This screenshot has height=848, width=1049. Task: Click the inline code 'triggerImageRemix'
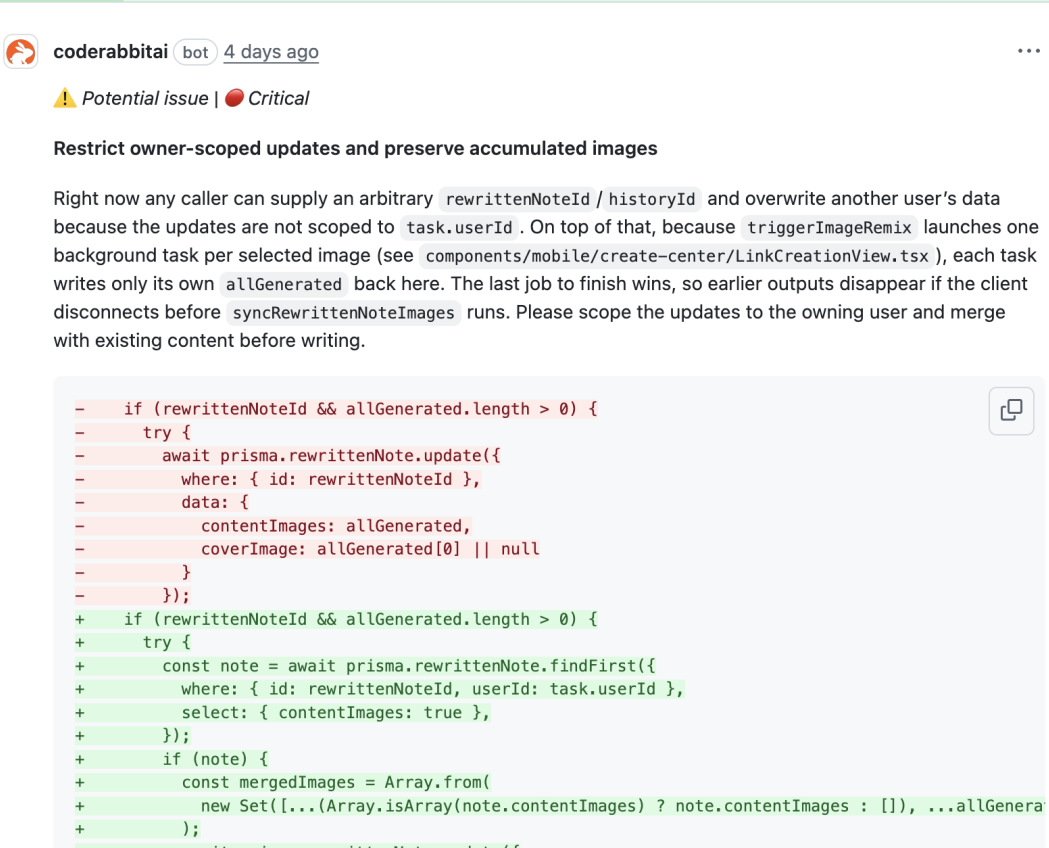[x=829, y=227]
